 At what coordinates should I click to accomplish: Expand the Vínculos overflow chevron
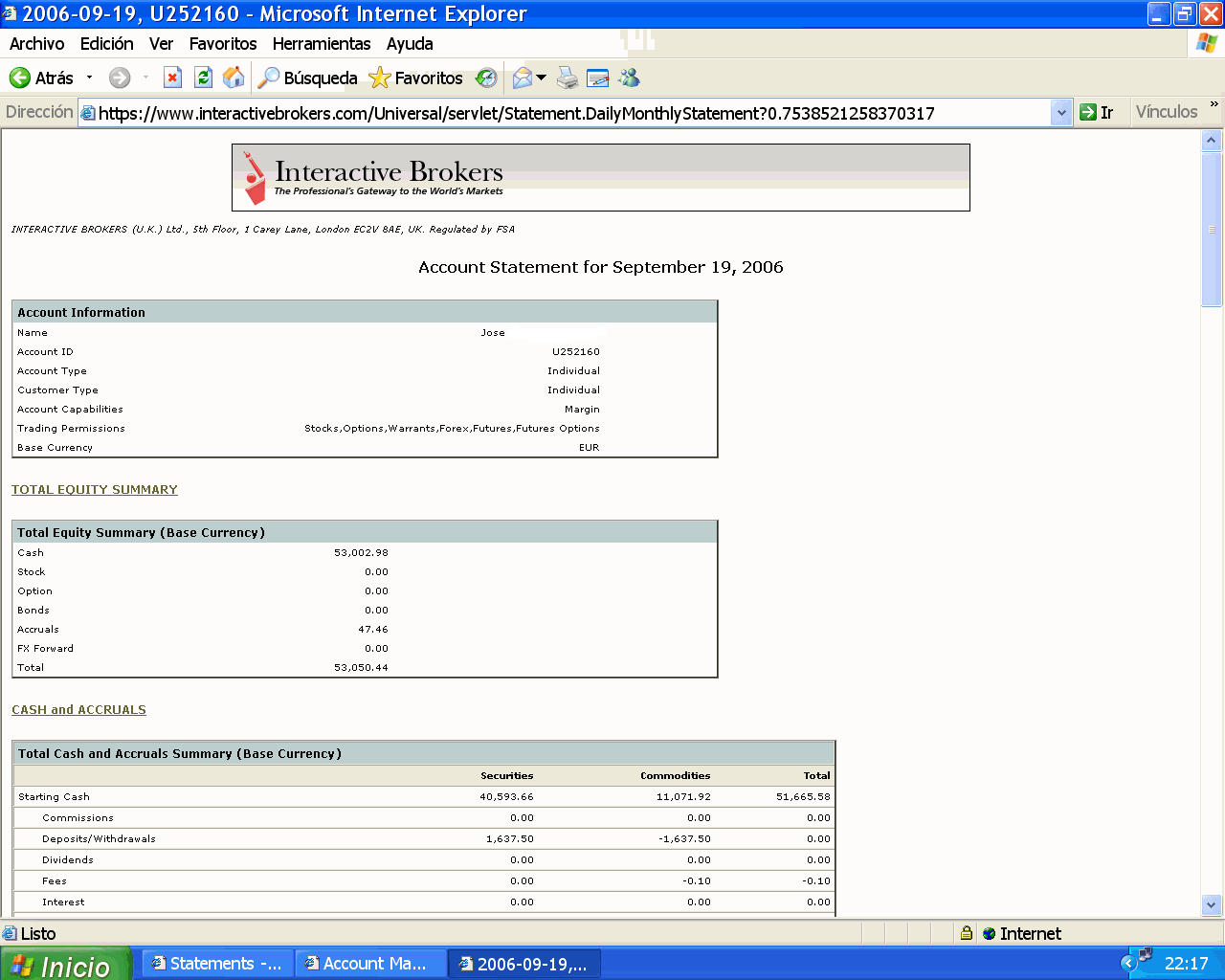pyautogui.click(x=1214, y=104)
